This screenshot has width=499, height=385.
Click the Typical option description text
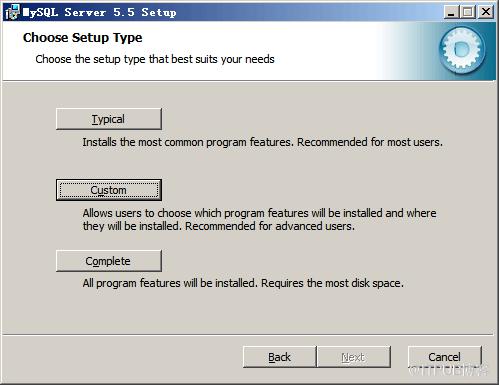pyautogui.click(x=263, y=142)
